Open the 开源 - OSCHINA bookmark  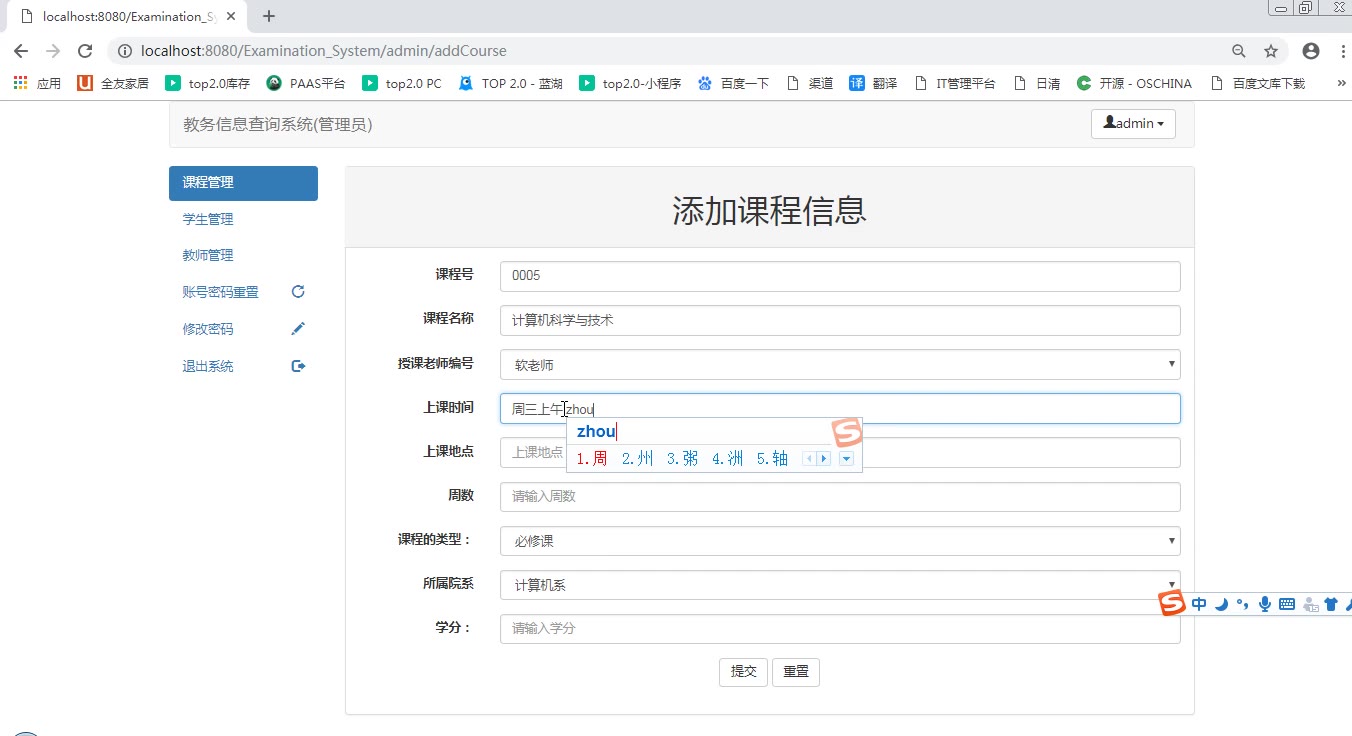coord(1134,84)
